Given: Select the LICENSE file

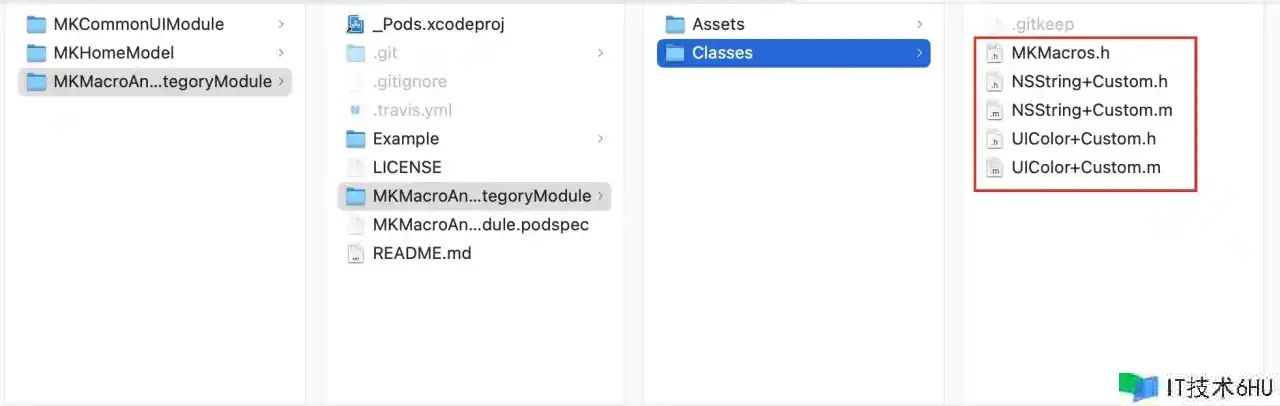Looking at the screenshot, I should pos(406,167).
